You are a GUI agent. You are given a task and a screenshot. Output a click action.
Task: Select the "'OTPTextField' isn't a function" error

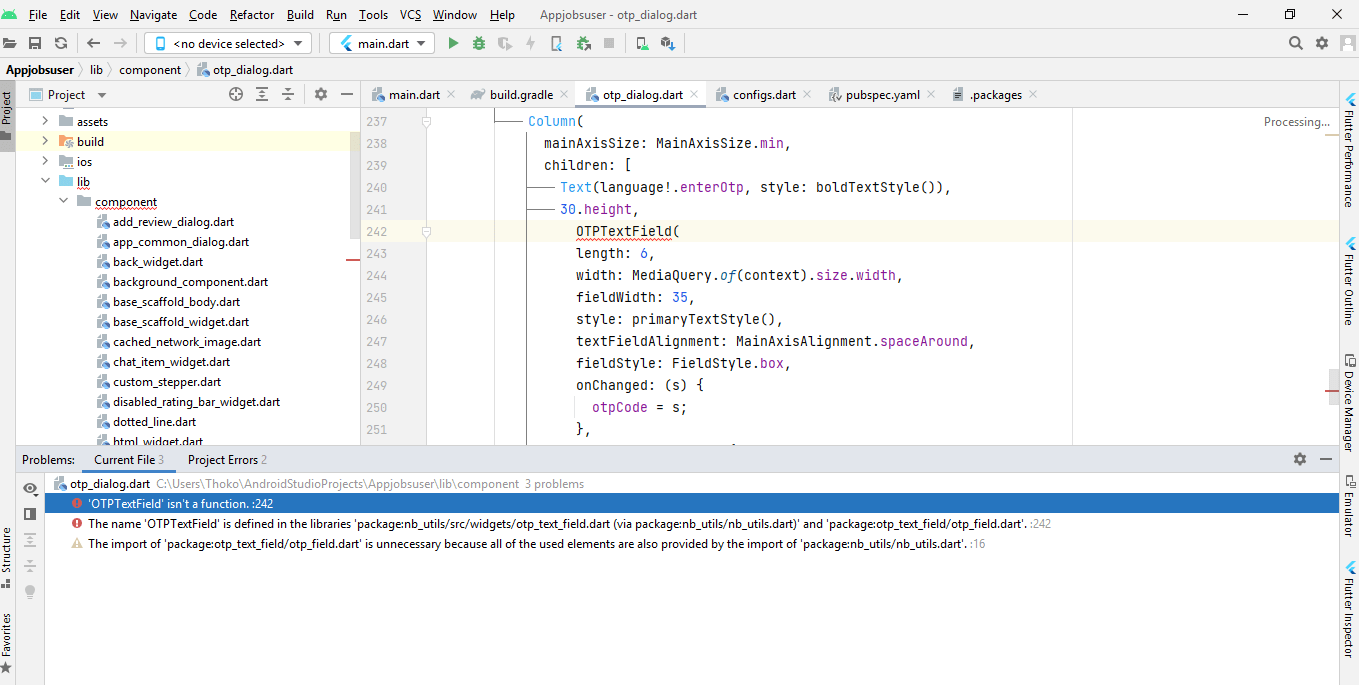tap(691, 503)
